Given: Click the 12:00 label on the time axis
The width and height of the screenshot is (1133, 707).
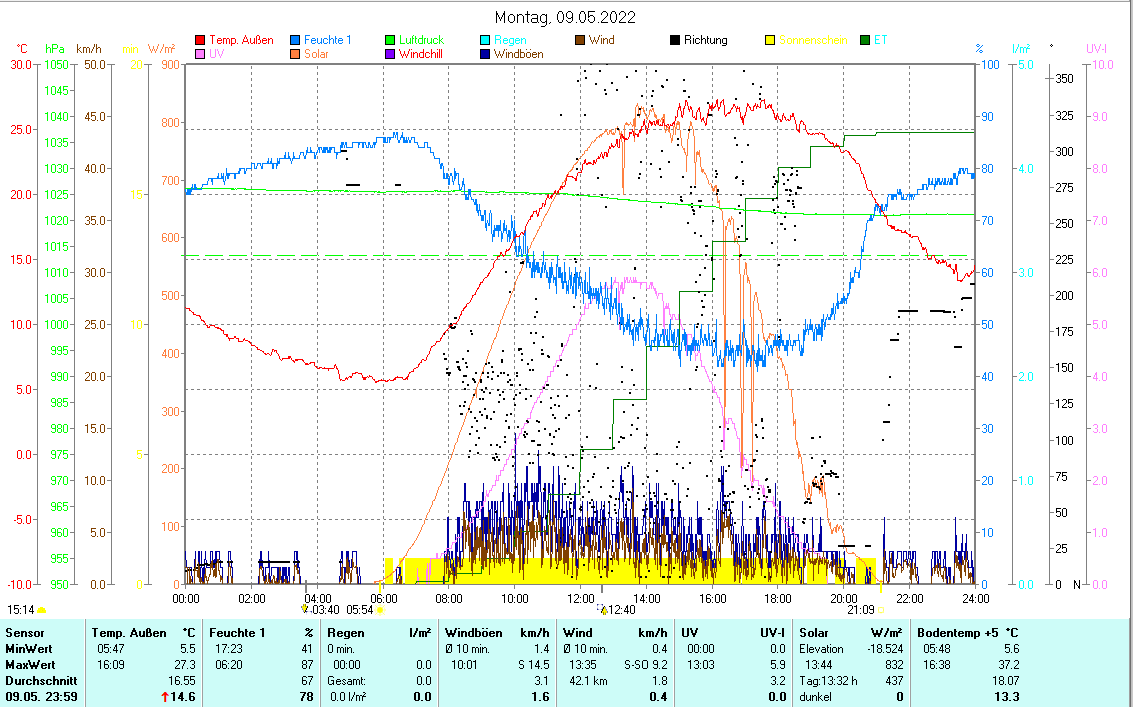Looking at the screenshot, I should [580, 598].
